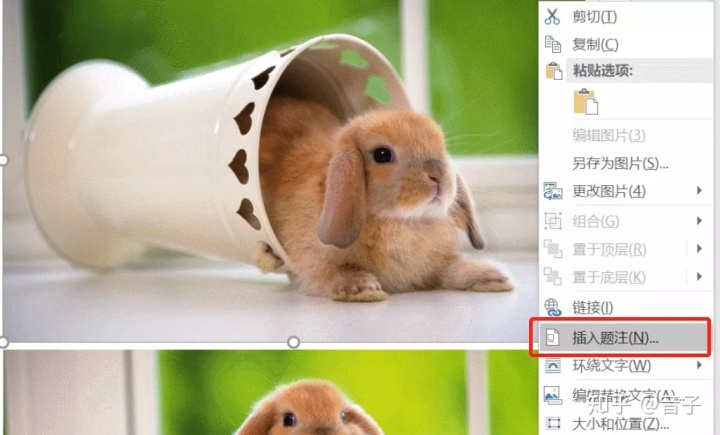Open 链接(I) from the context menu
Viewport: 720px width, 435px height.
coord(592,307)
